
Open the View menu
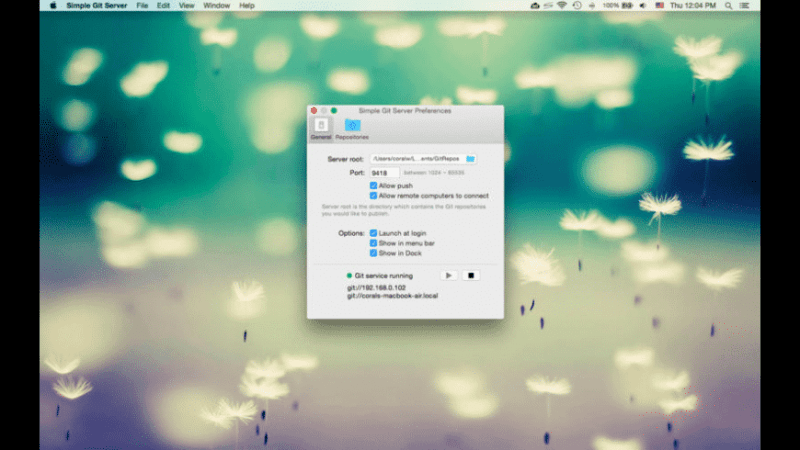[x=186, y=6]
